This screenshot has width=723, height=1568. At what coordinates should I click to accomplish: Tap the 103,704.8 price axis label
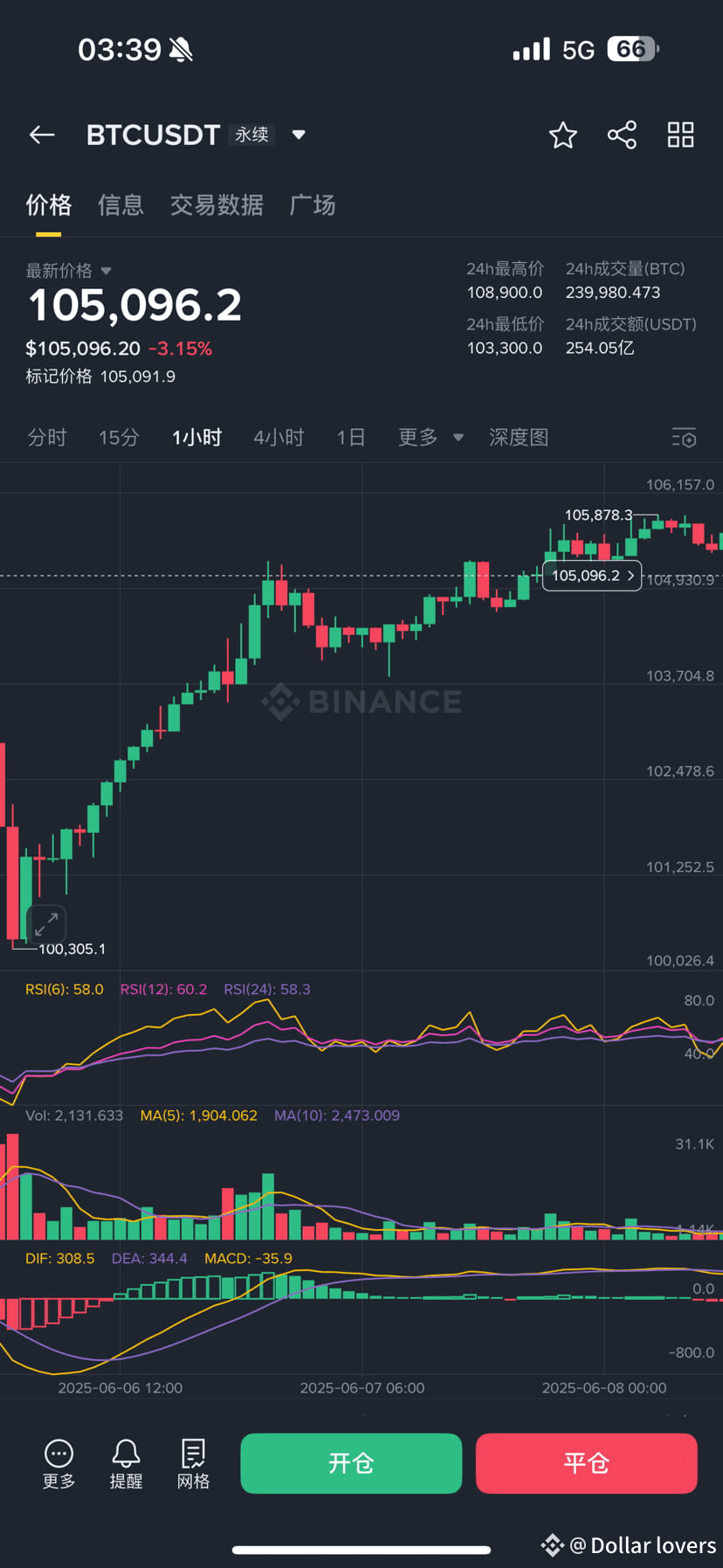680,676
